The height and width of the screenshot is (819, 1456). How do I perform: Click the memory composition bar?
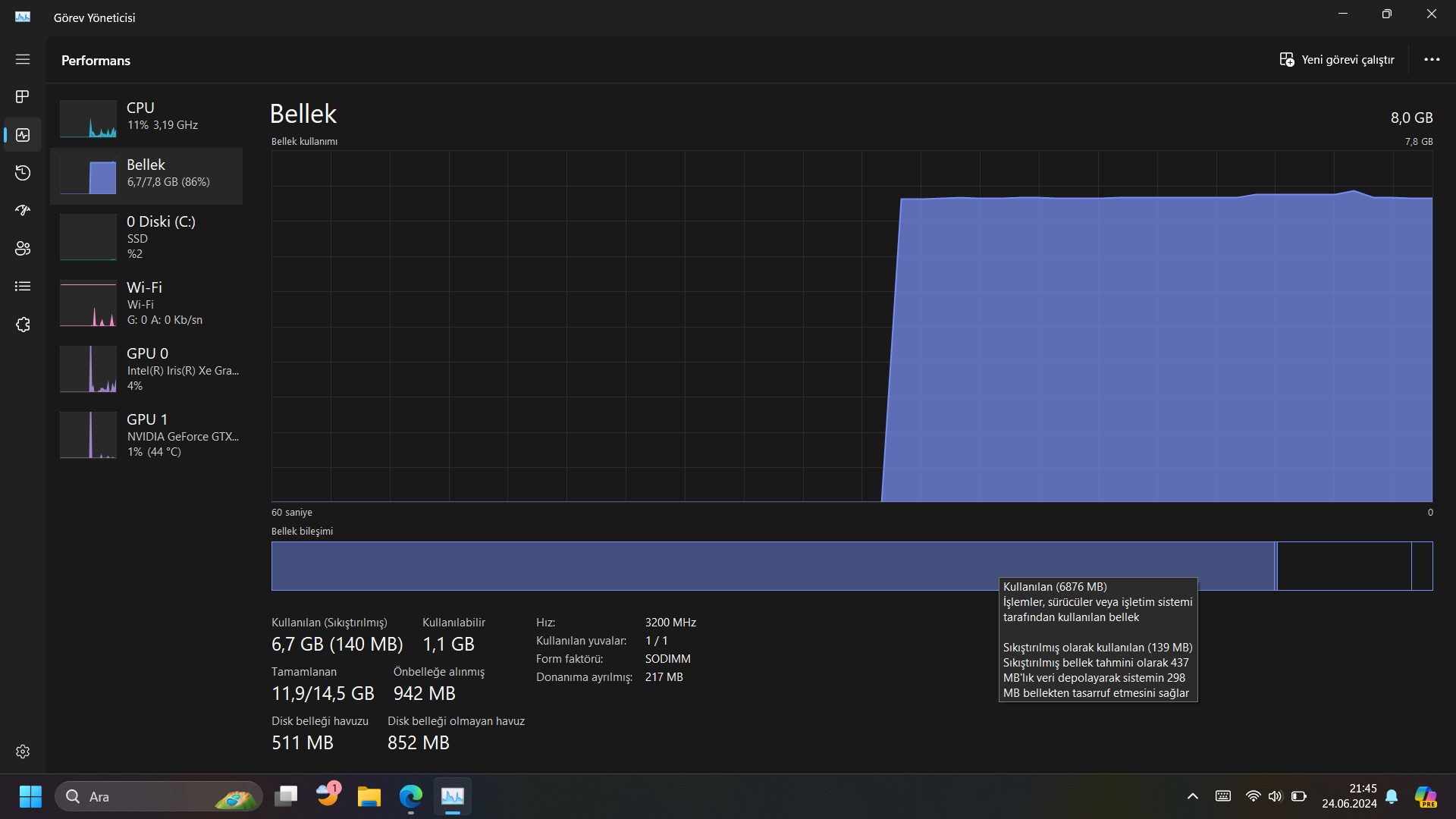click(x=773, y=566)
